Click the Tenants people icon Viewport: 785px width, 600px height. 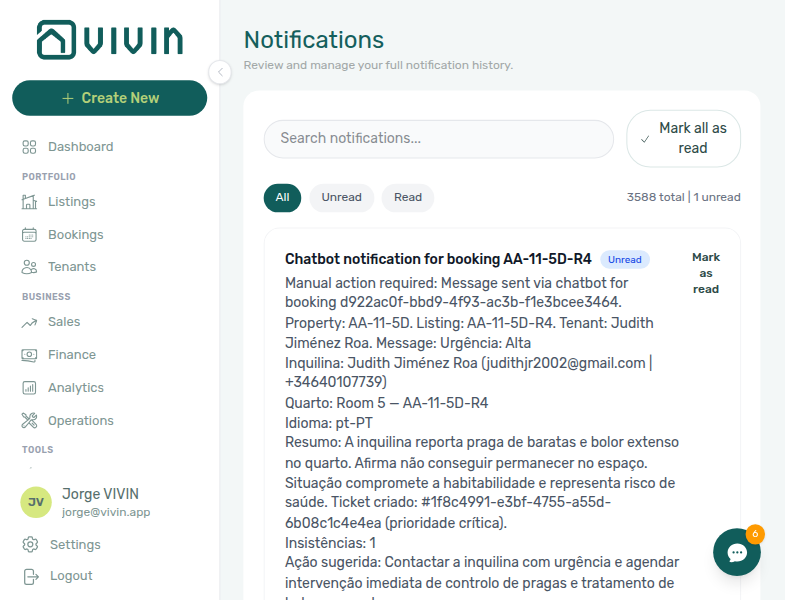[30, 267]
